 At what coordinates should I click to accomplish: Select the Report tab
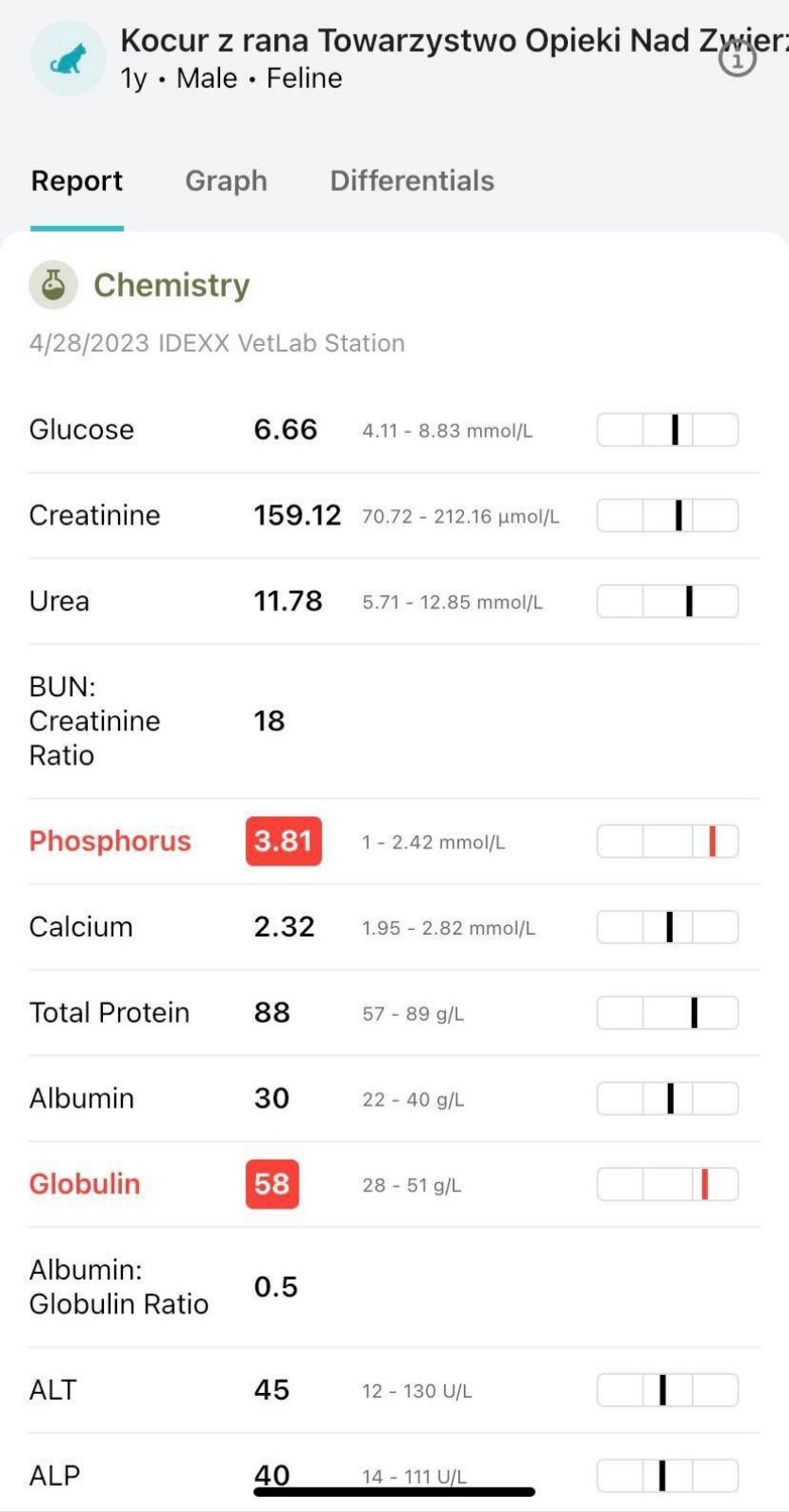click(77, 180)
